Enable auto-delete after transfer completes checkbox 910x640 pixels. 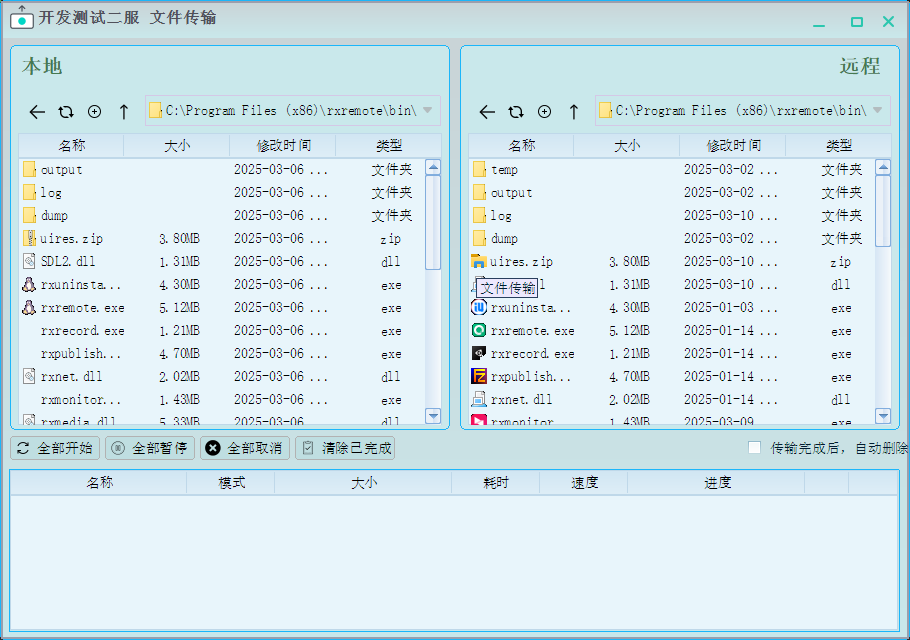tap(755, 448)
